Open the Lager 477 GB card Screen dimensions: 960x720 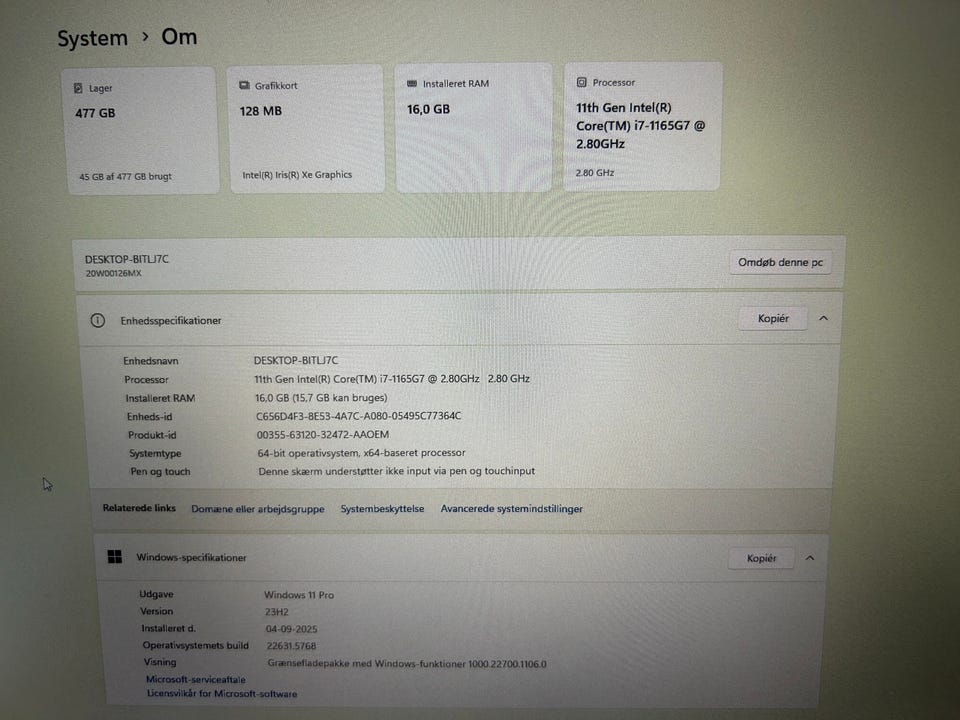(141, 131)
